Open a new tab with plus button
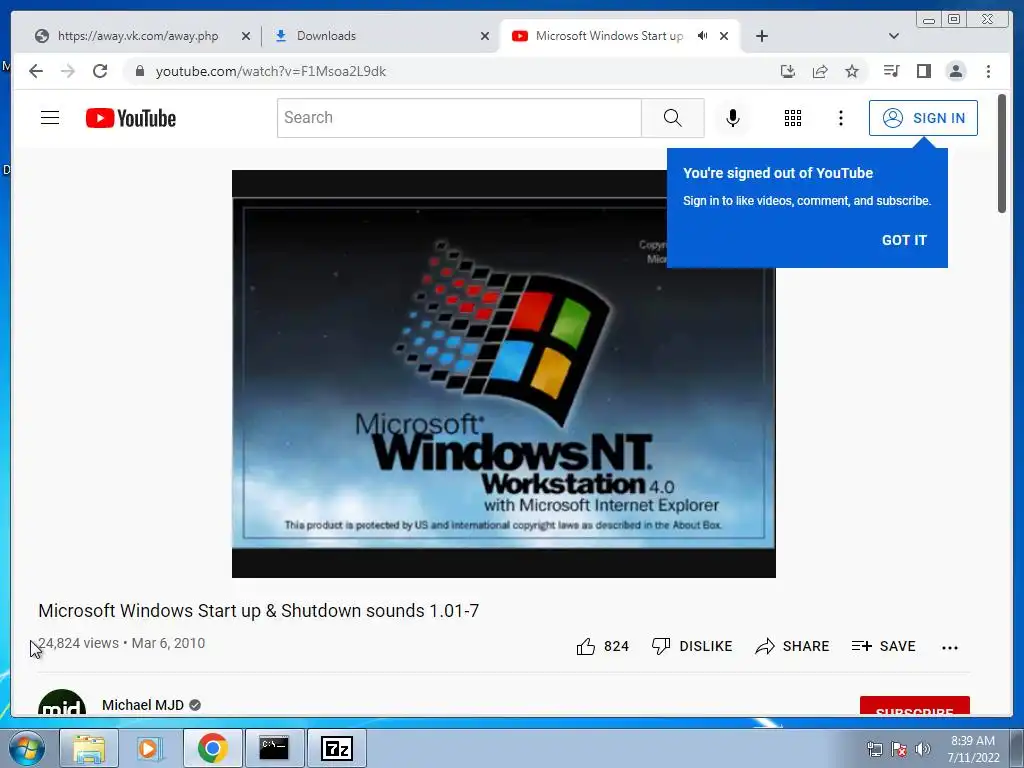1024x768 pixels. click(x=761, y=36)
